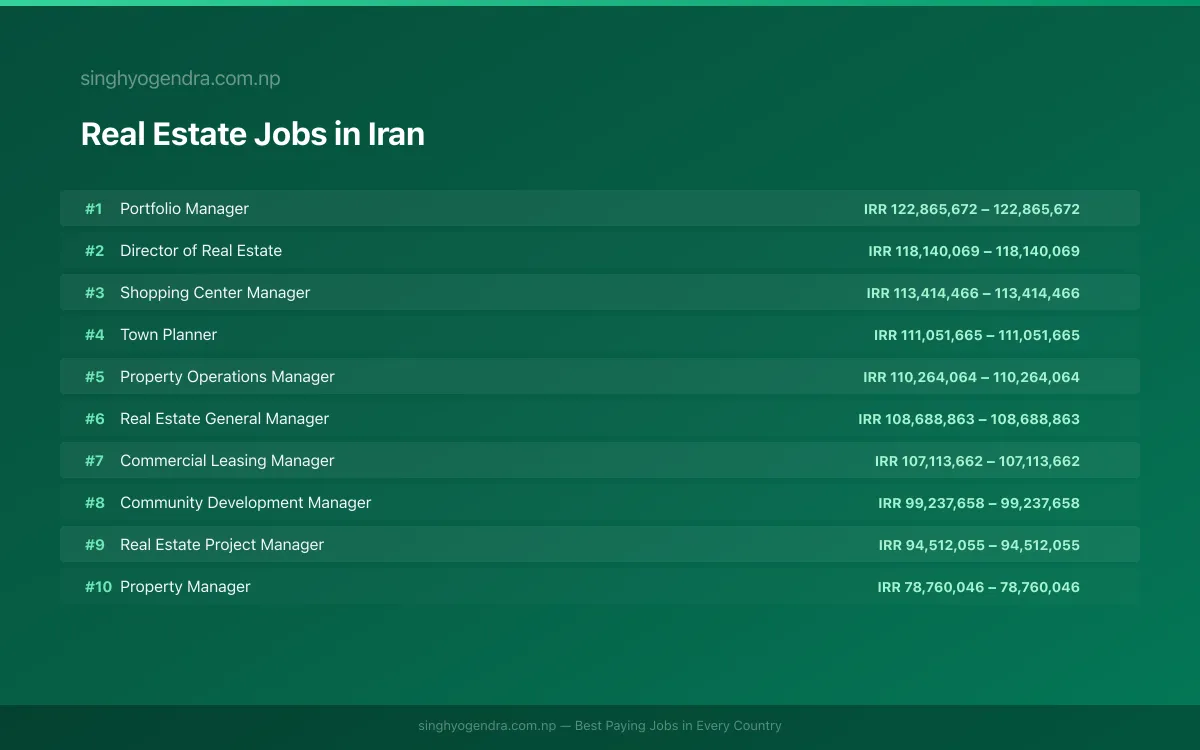This screenshot has width=1200, height=750.
Task: Click the Property Manager job title at #10
Action: 185,587
